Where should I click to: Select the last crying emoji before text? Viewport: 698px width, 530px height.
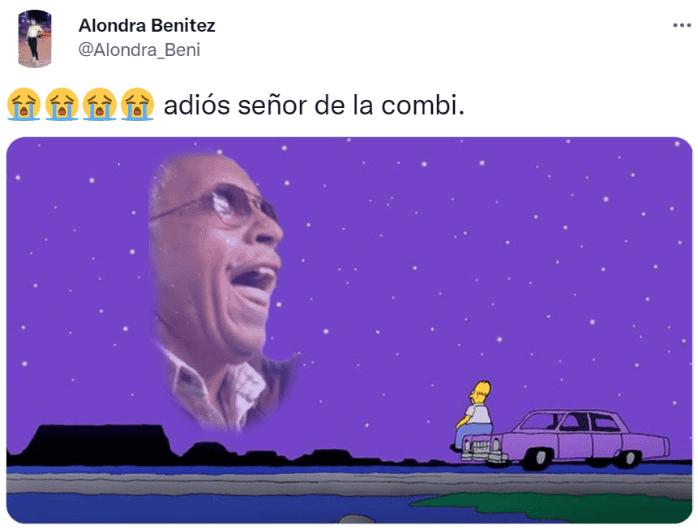[x=138, y=105]
